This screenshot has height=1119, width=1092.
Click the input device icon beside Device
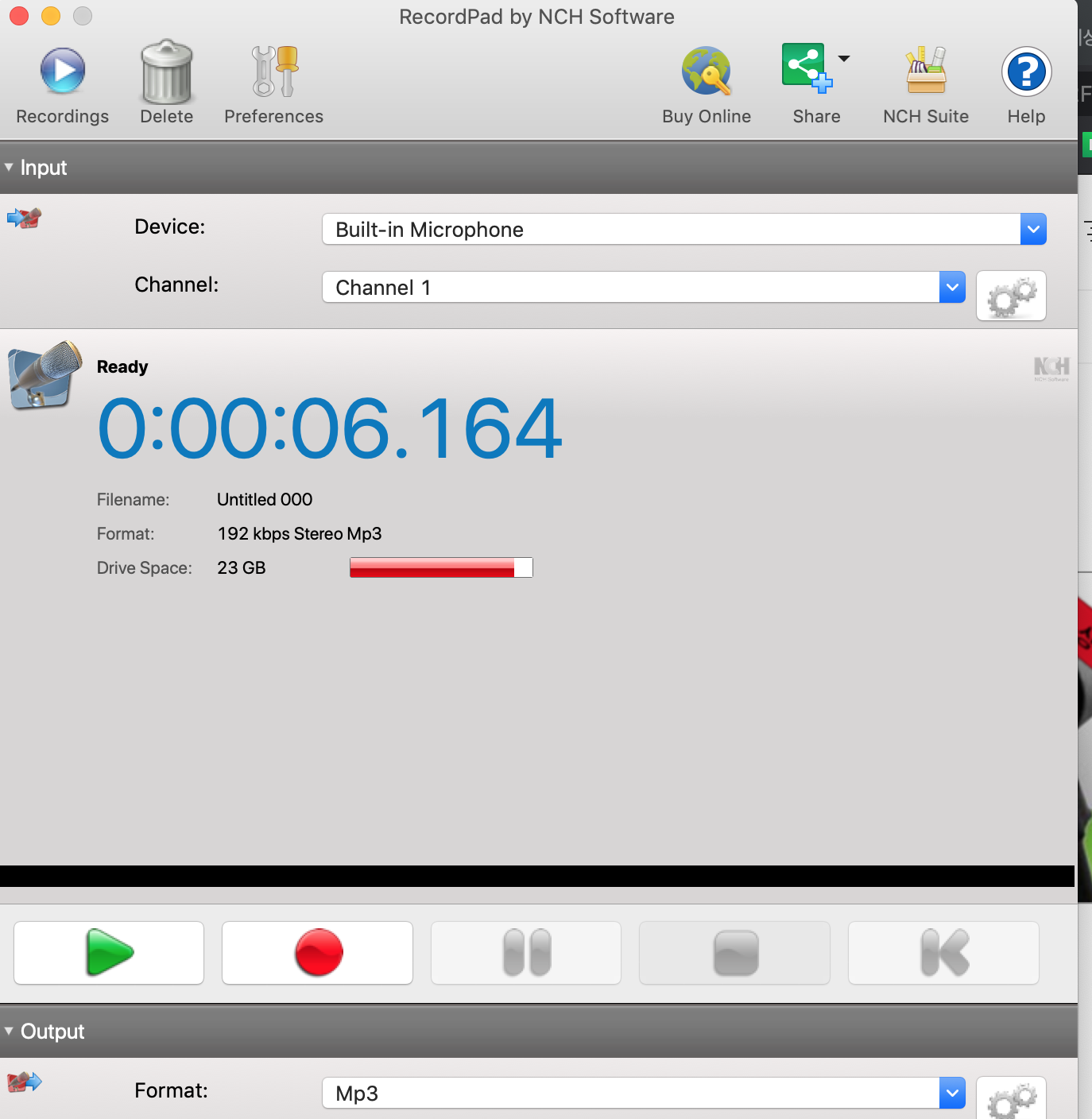pos(25,218)
